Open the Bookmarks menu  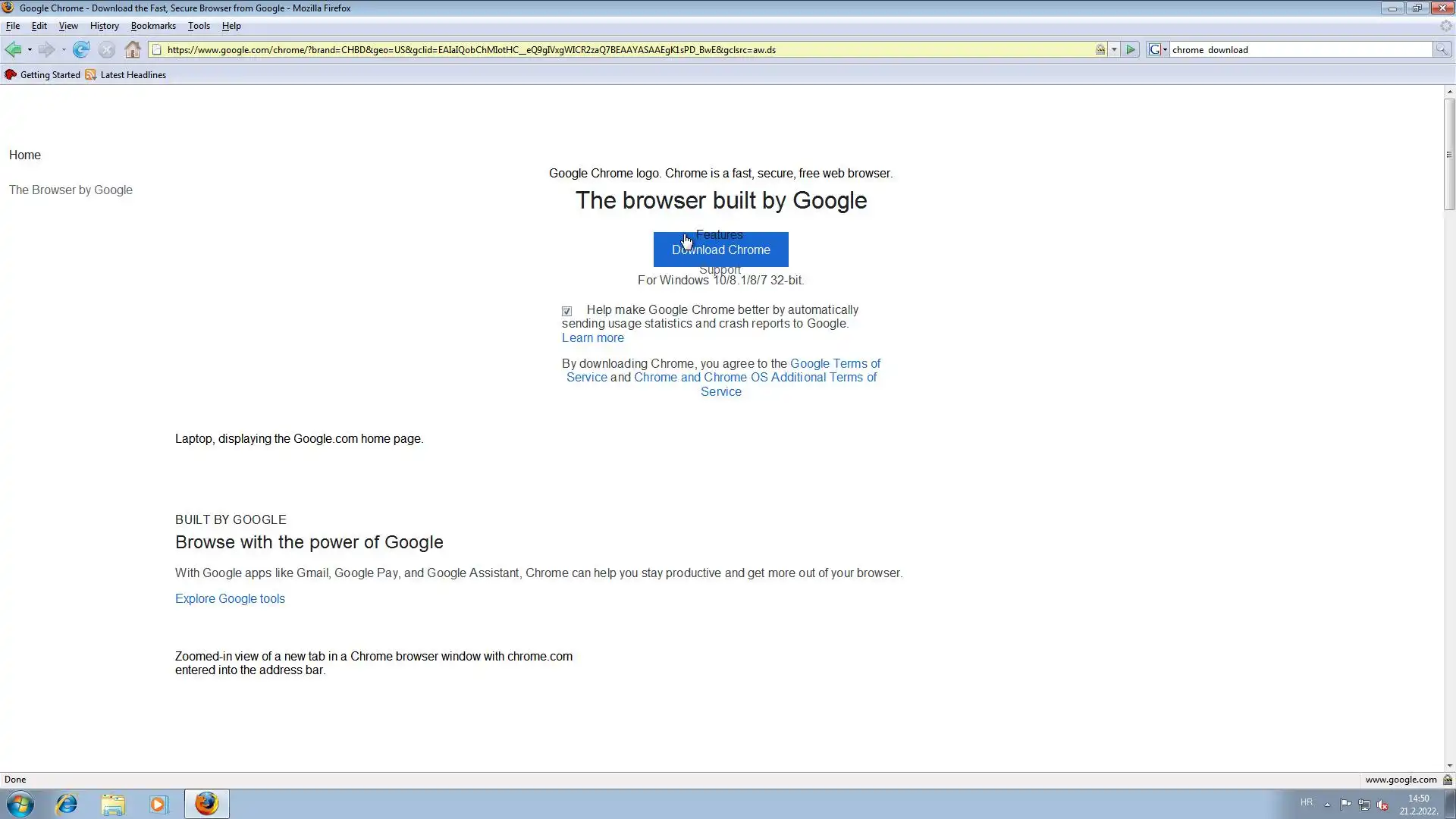click(x=153, y=26)
